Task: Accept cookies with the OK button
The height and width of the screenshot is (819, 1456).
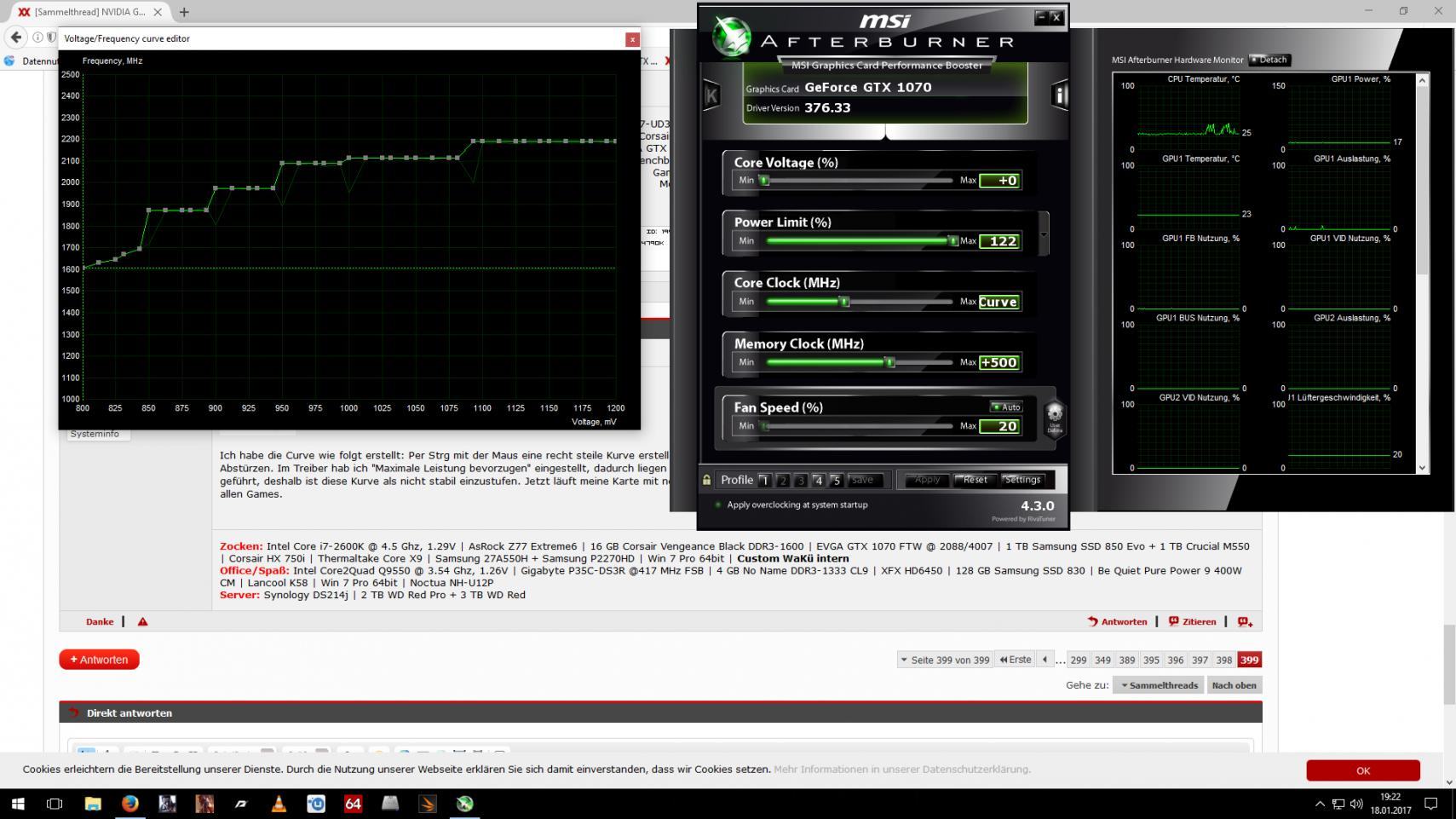Action: 1363,770
